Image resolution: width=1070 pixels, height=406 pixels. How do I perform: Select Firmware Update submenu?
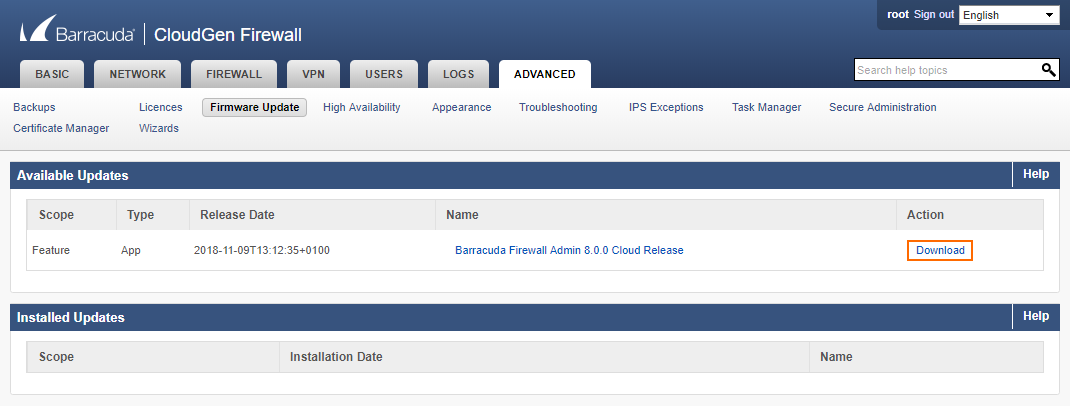(255, 107)
